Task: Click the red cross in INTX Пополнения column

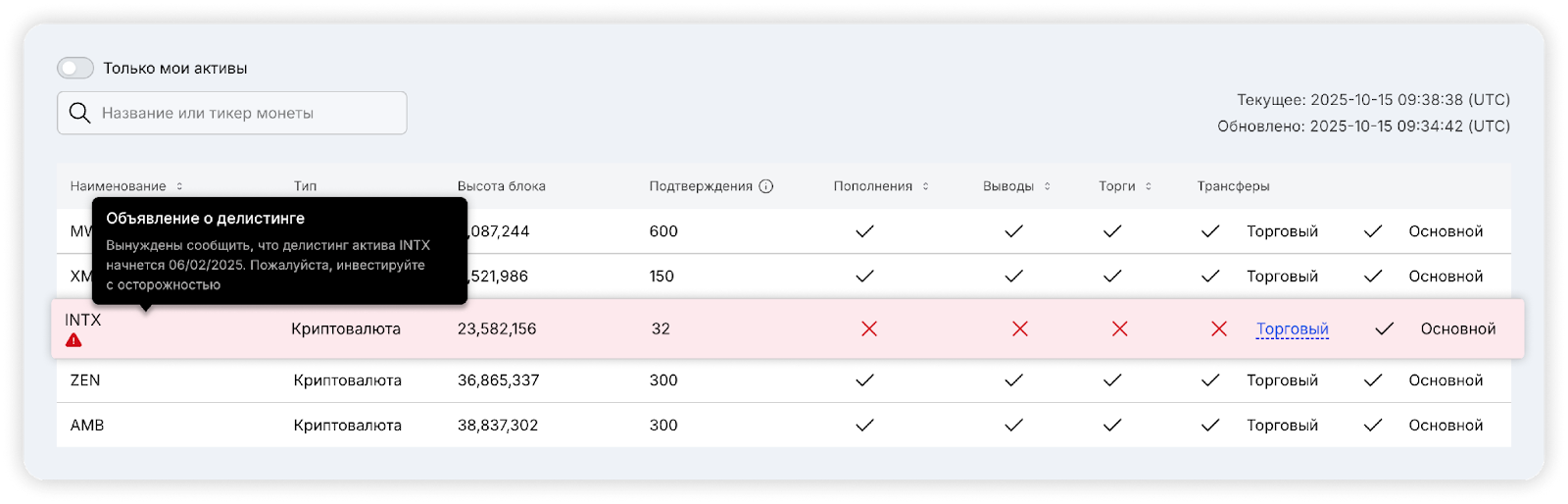Action: click(868, 329)
